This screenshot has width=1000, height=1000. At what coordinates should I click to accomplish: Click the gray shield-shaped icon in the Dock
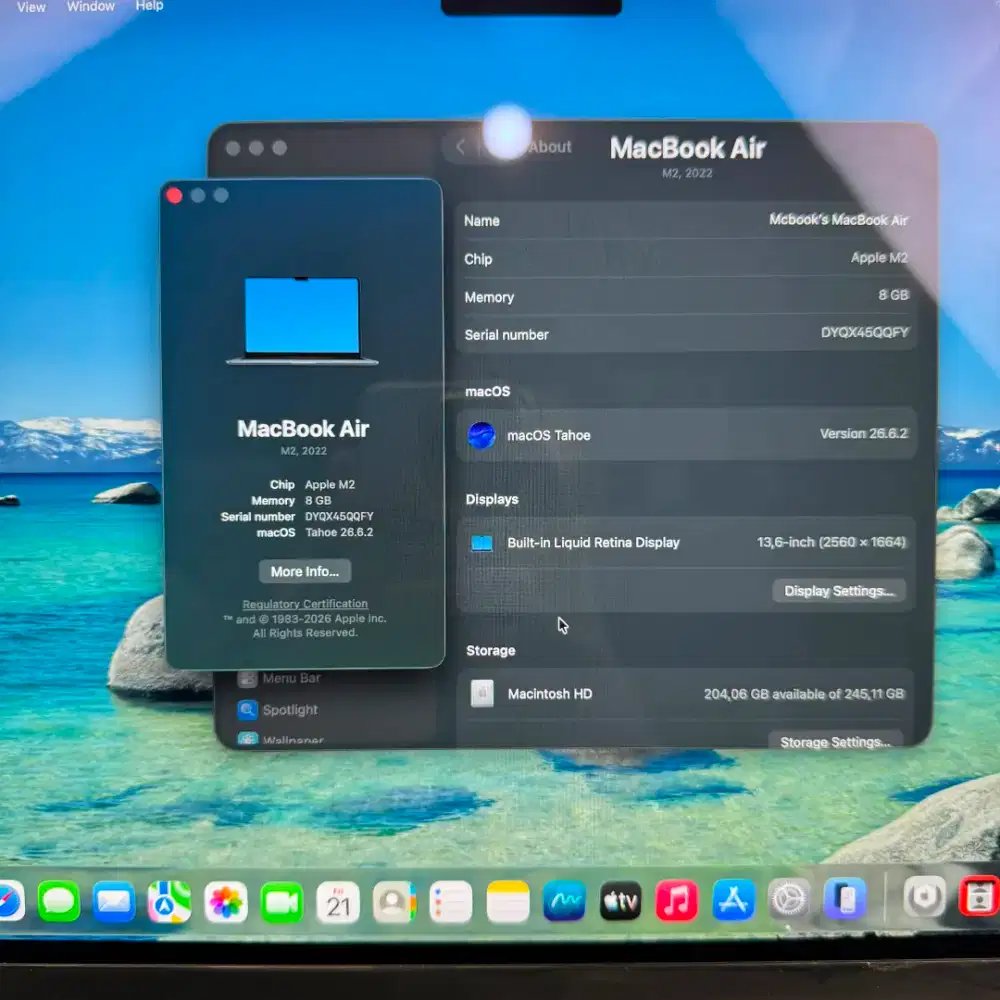924,896
